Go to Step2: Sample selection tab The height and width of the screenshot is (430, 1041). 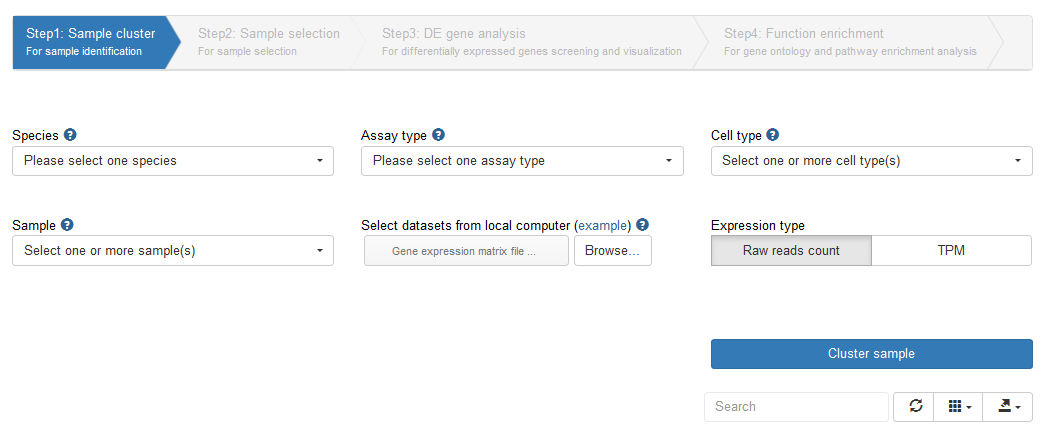click(268, 42)
